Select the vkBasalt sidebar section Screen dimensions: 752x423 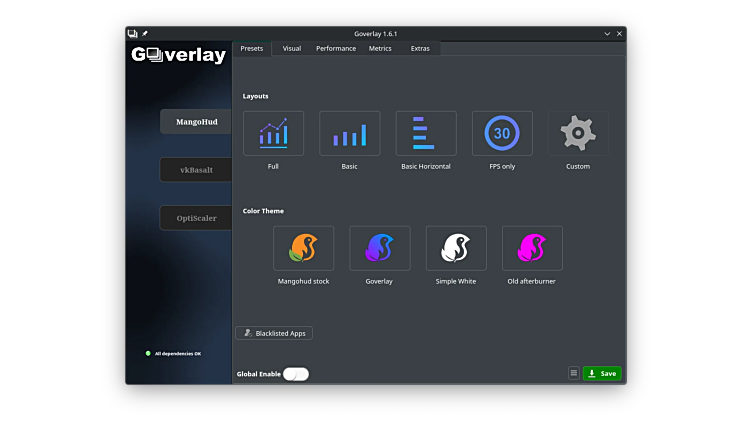[x=196, y=170]
